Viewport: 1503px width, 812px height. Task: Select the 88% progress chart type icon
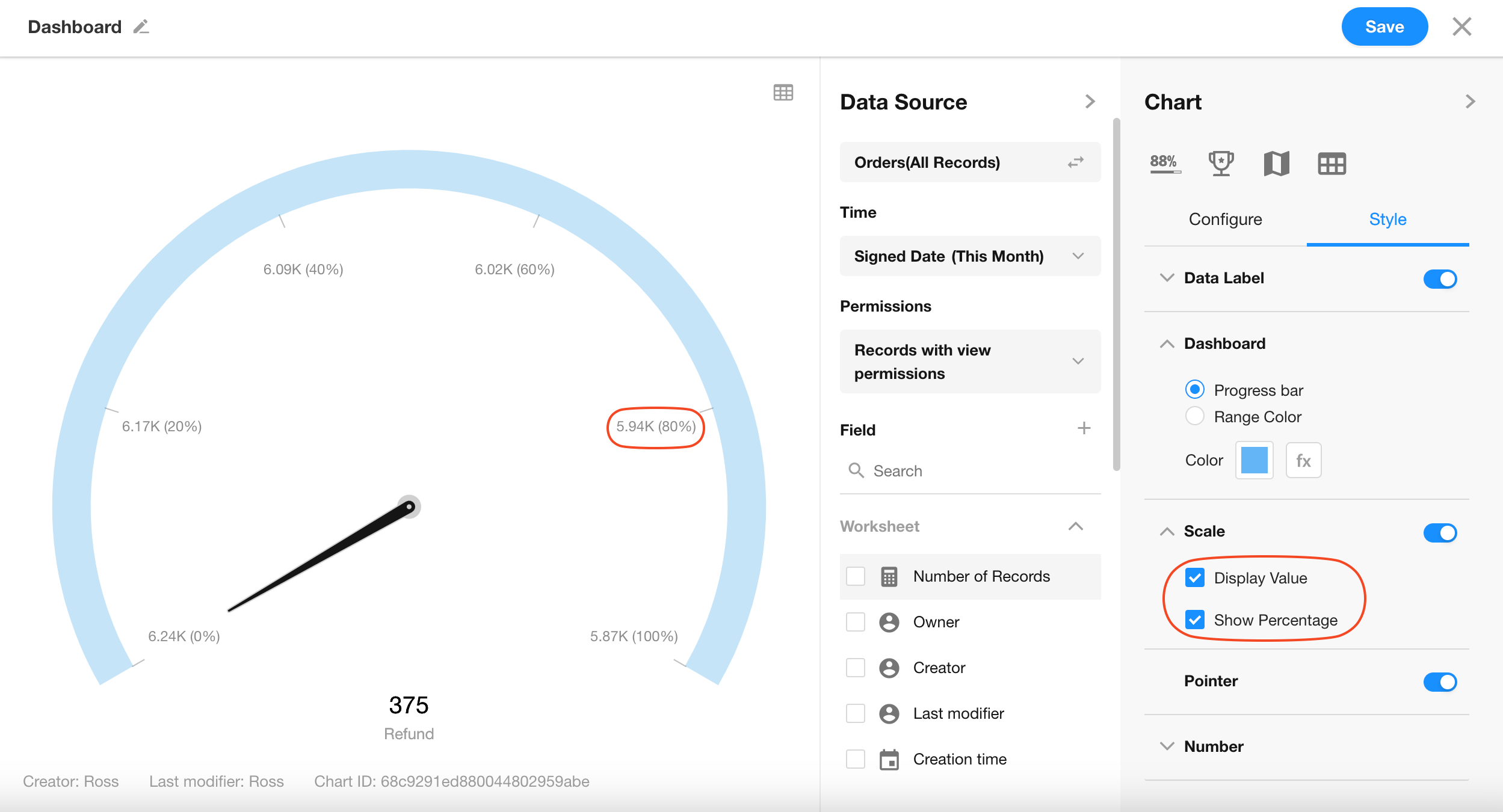point(1165,163)
